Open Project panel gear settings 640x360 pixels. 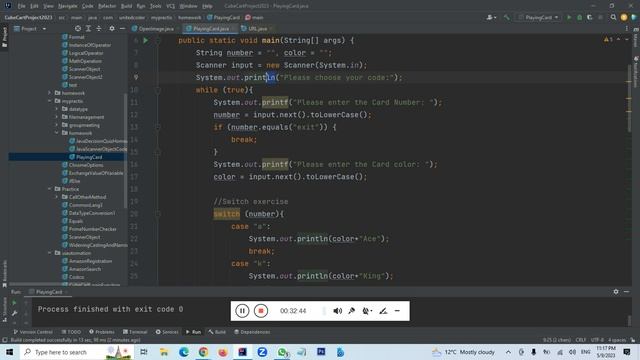point(112,29)
